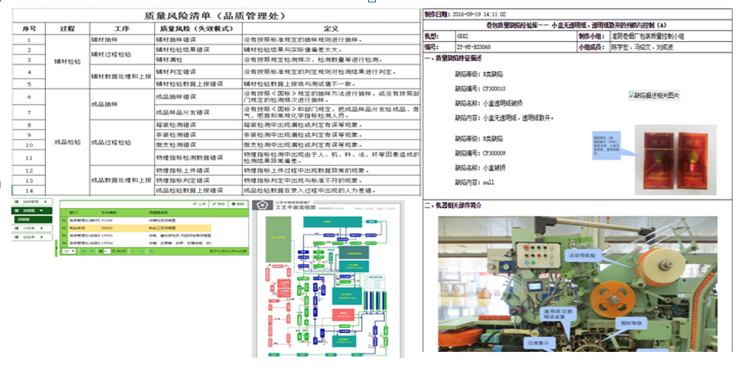Viewport: 743px width, 365px height.
Task: Click the 活动导纸辊 callout on machine photo
Action: (x=584, y=256)
